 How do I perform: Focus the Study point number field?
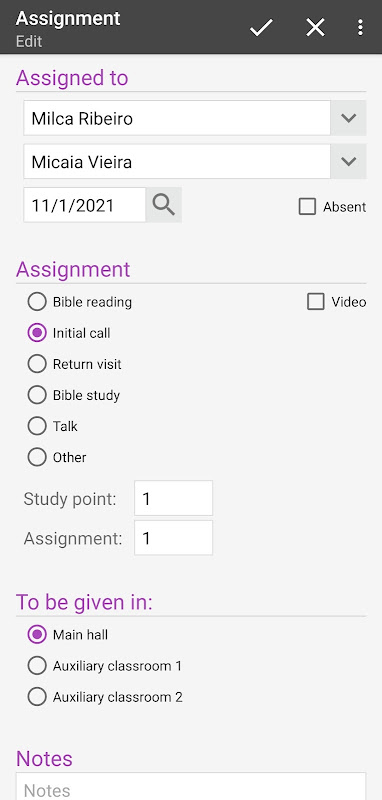coord(173,498)
